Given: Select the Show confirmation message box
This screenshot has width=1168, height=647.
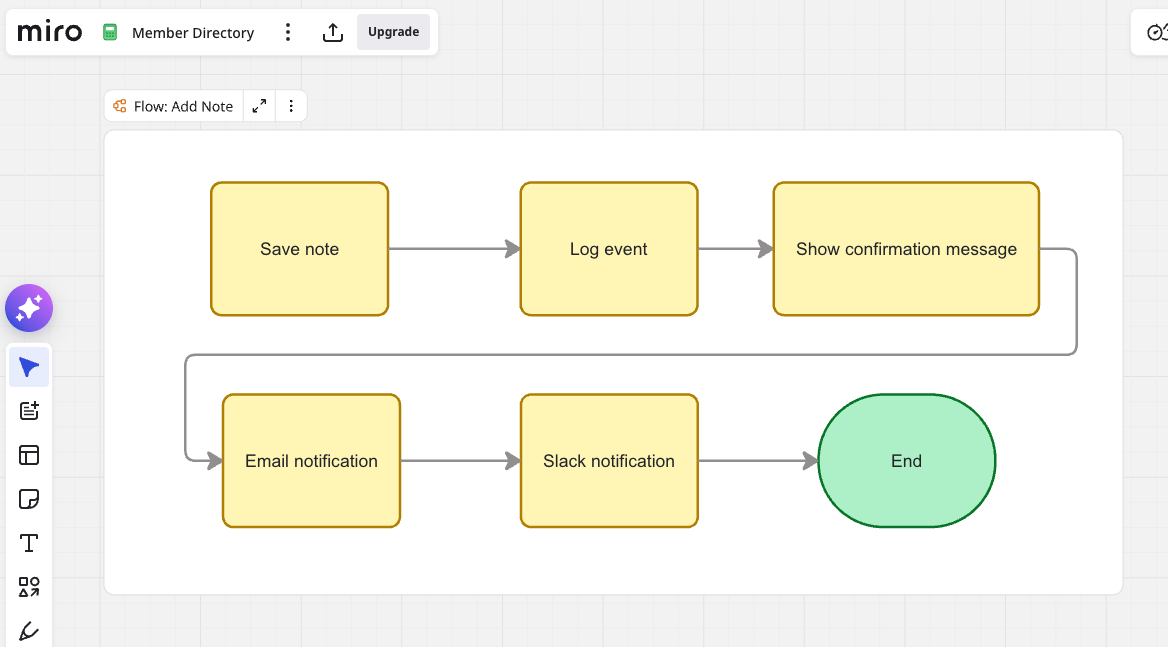Looking at the screenshot, I should (x=906, y=249).
